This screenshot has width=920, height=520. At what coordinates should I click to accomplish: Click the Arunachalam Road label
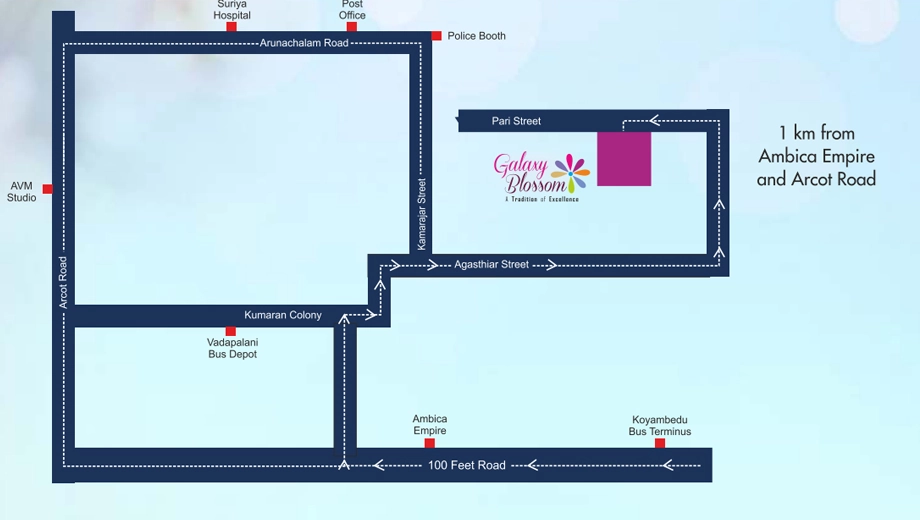point(304,43)
